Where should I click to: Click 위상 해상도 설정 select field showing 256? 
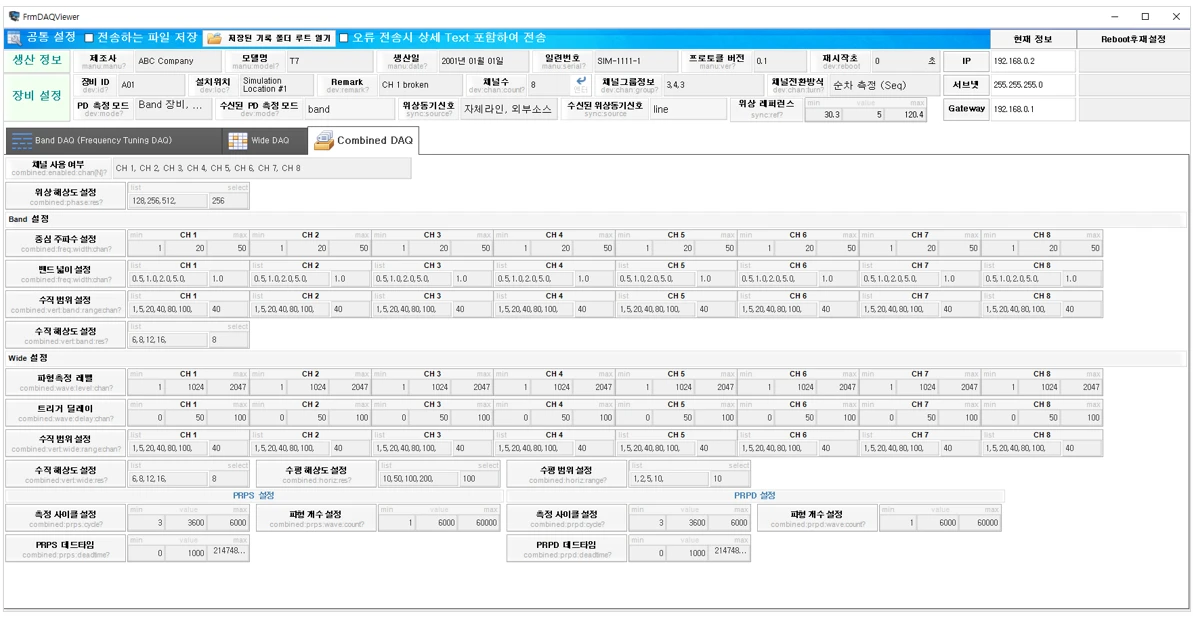[x=229, y=201]
